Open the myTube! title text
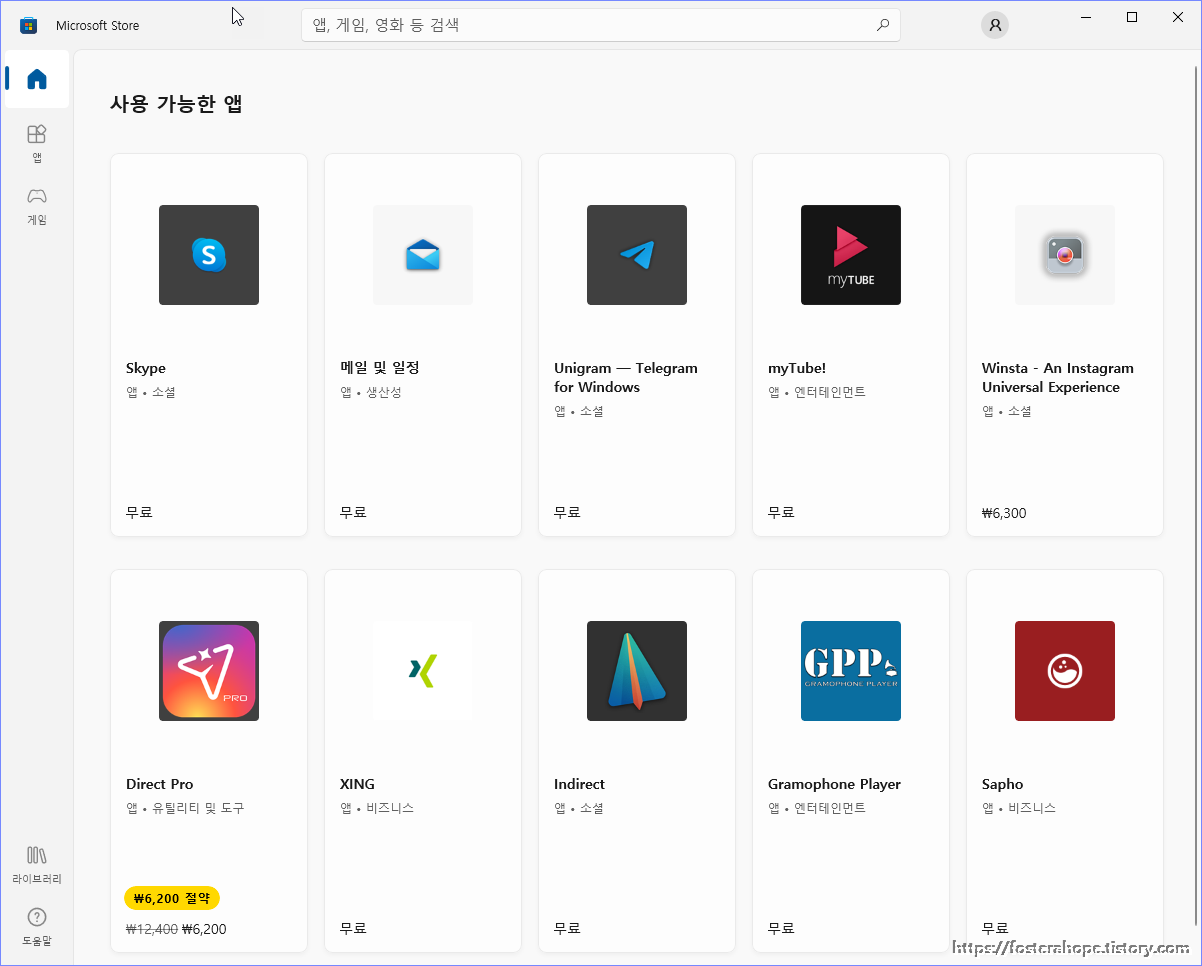 (x=797, y=368)
